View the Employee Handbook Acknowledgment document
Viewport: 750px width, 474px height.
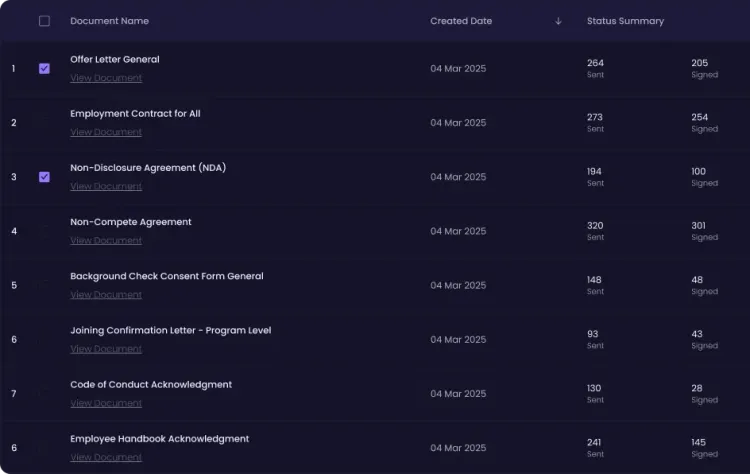[106, 457]
